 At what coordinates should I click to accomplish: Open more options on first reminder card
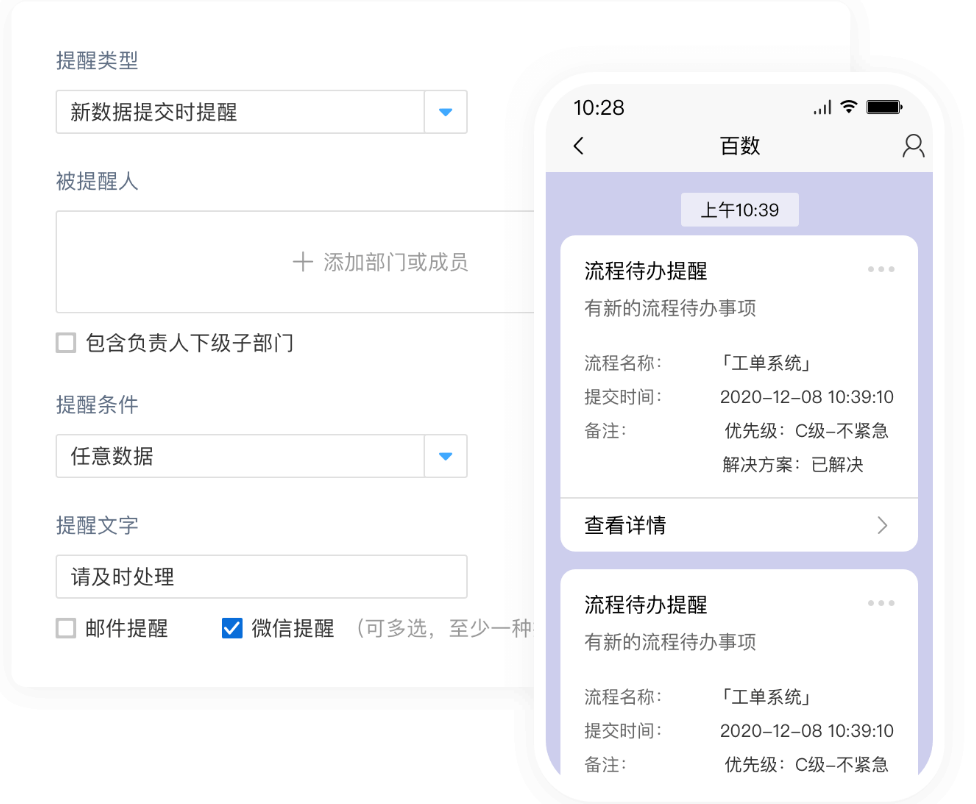881,269
